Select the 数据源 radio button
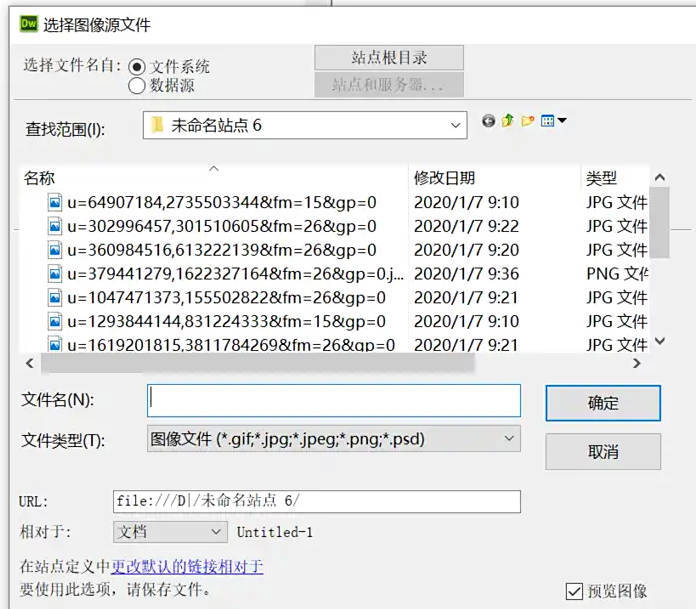 tap(137, 86)
